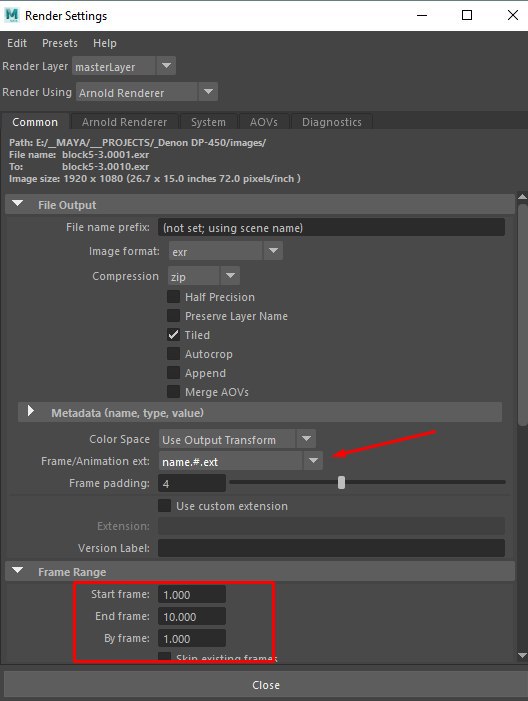Open the Presets menu
The image size is (528, 701).
pos(60,43)
